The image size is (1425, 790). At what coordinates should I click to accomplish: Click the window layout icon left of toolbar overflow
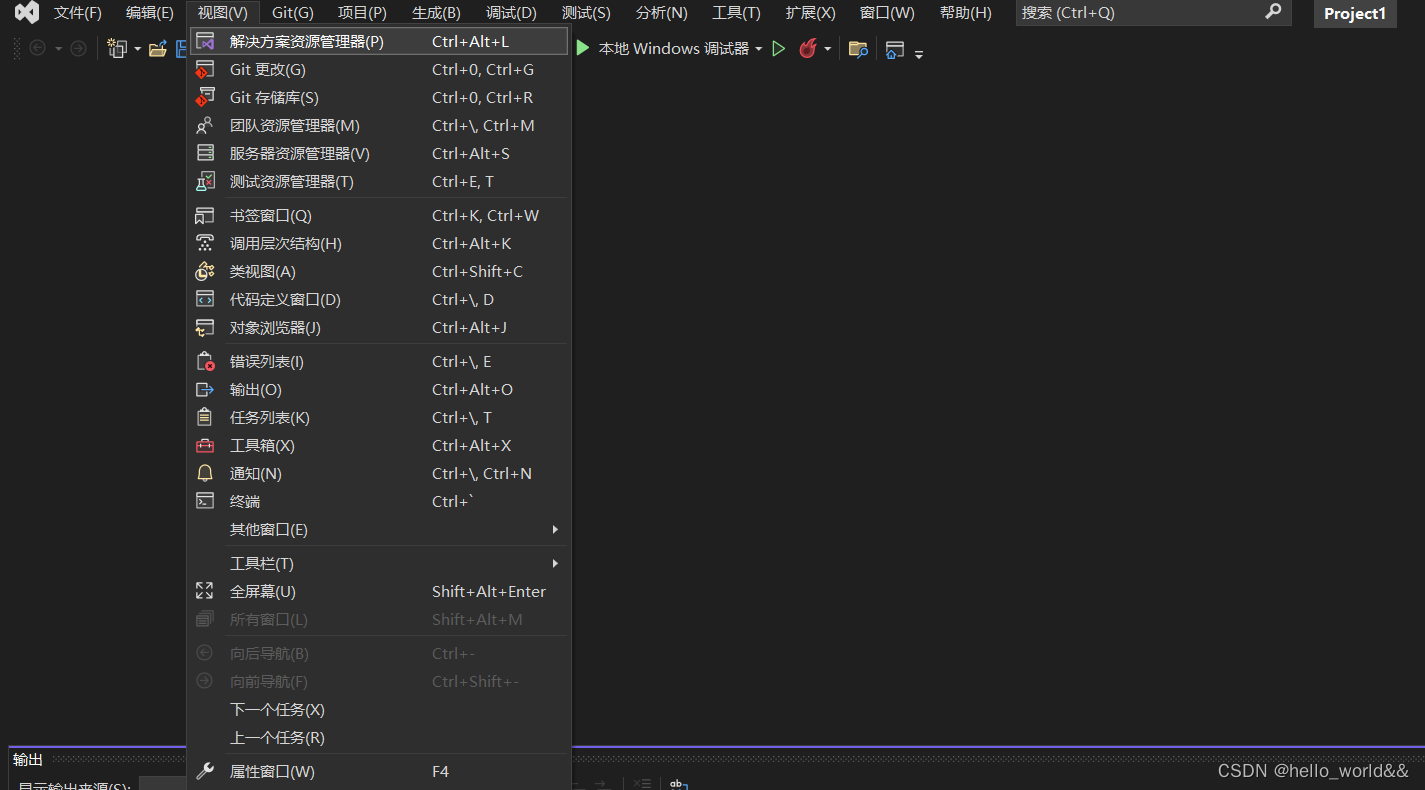click(895, 49)
